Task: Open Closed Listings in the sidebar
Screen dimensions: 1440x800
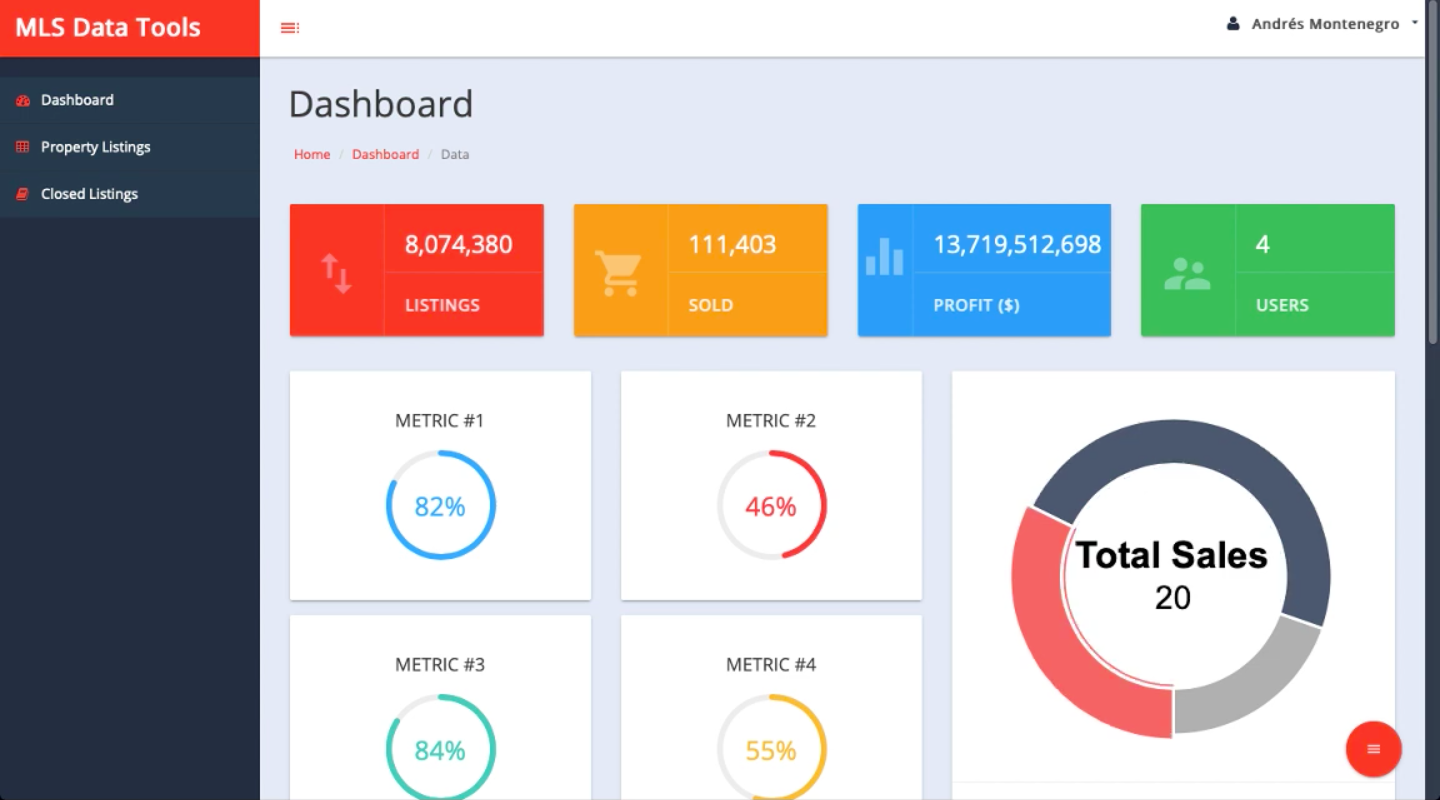Action: [130, 194]
